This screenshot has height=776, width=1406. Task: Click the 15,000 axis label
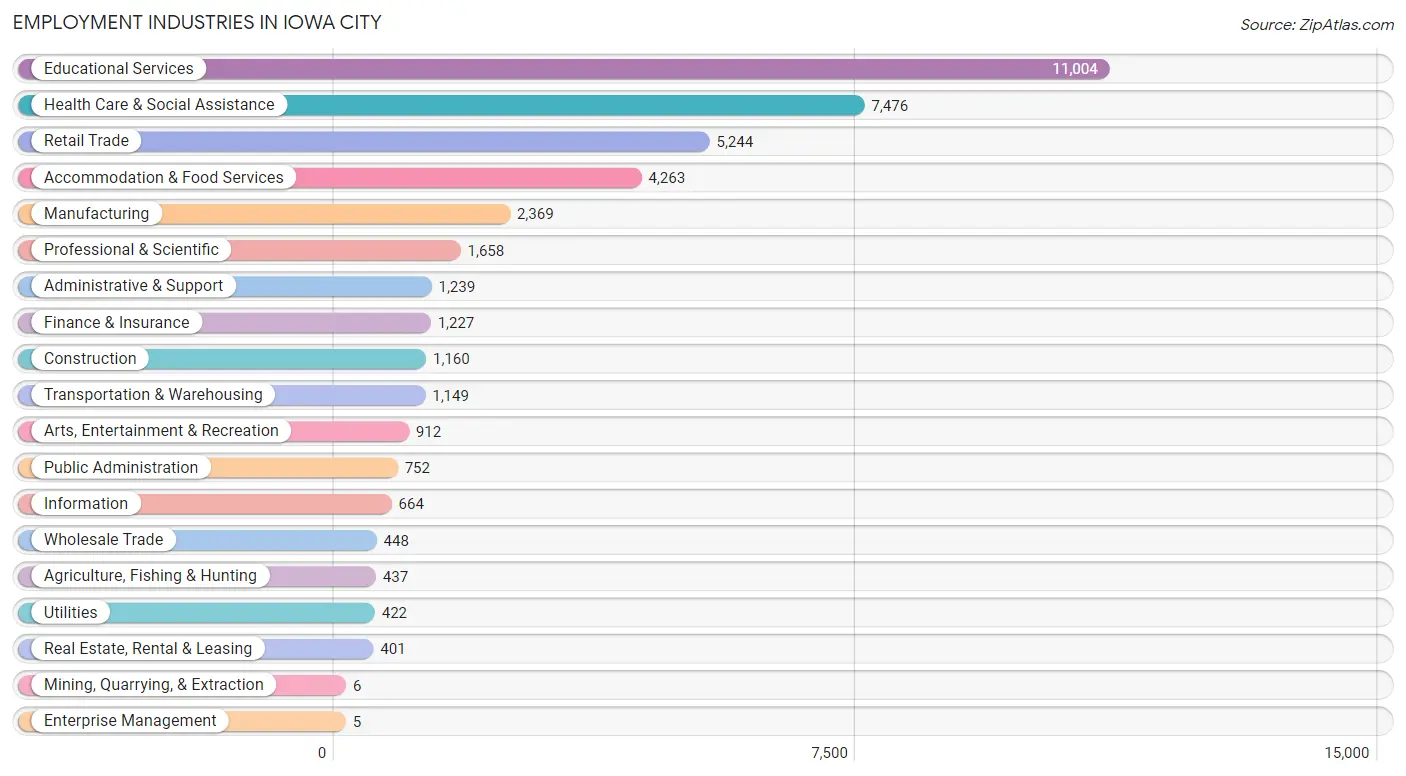pyautogui.click(x=1346, y=753)
